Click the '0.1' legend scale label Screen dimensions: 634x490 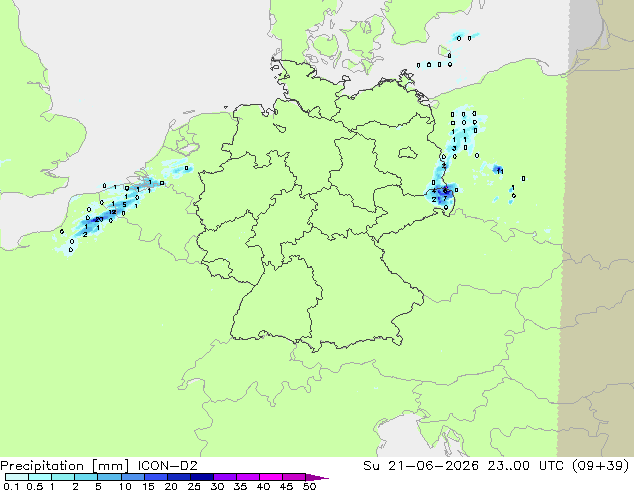tap(11, 486)
